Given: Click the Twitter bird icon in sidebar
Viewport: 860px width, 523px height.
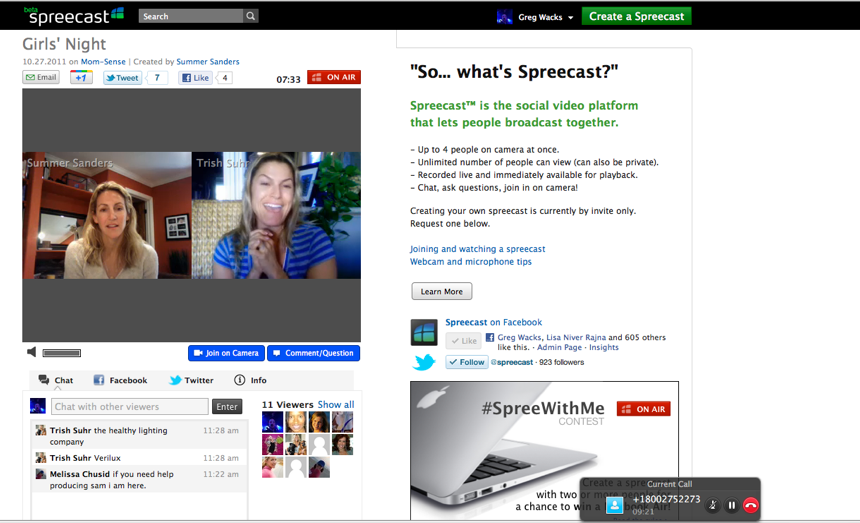Looking at the screenshot, I should pos(424,362).
